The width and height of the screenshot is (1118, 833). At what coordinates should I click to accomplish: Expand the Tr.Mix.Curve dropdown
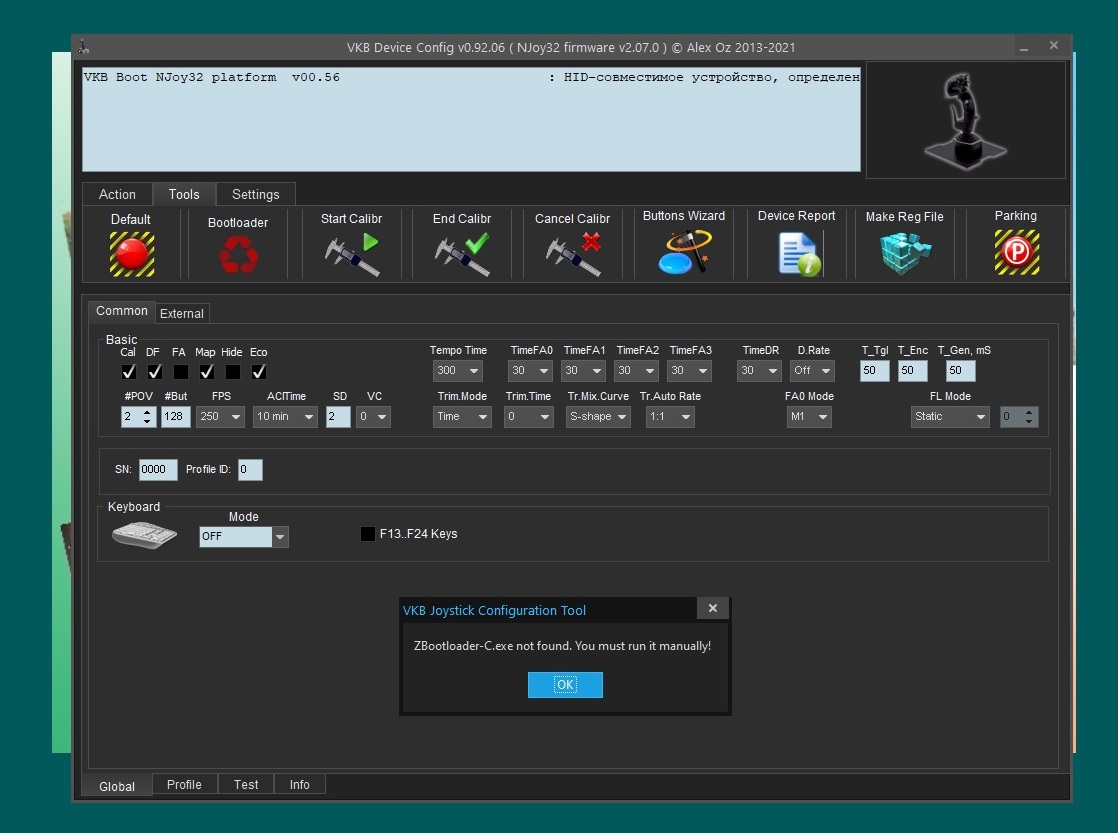(x=598, y=416)
